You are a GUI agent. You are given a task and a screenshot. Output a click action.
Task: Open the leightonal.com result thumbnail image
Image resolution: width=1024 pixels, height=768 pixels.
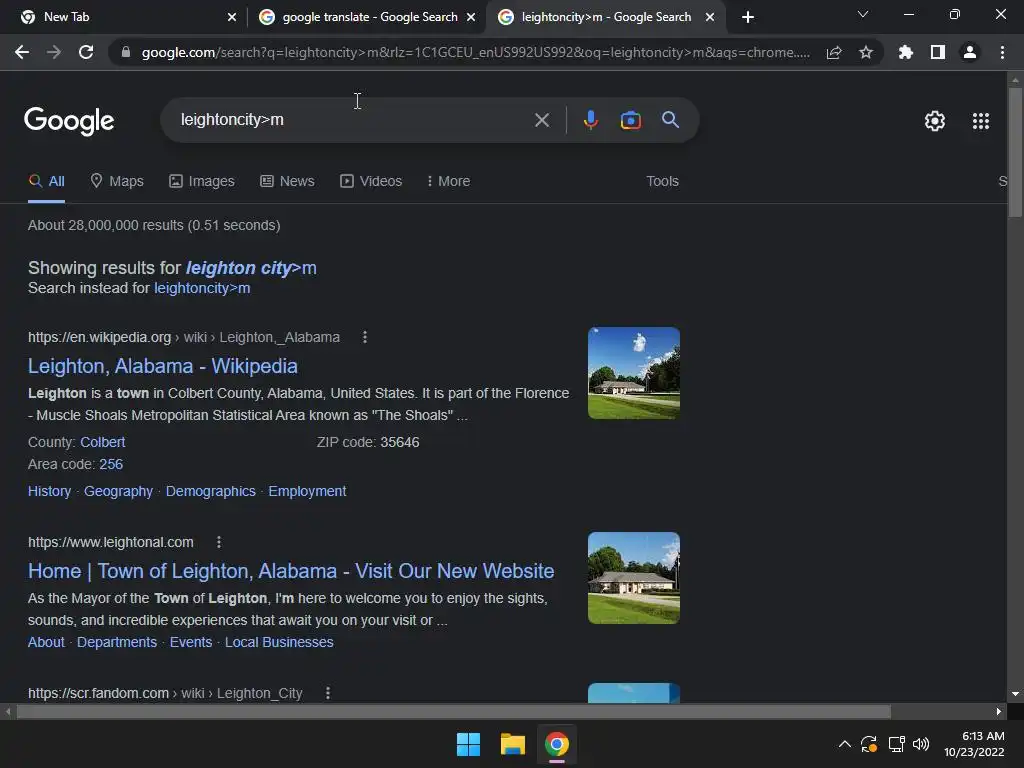pos(633,578)
